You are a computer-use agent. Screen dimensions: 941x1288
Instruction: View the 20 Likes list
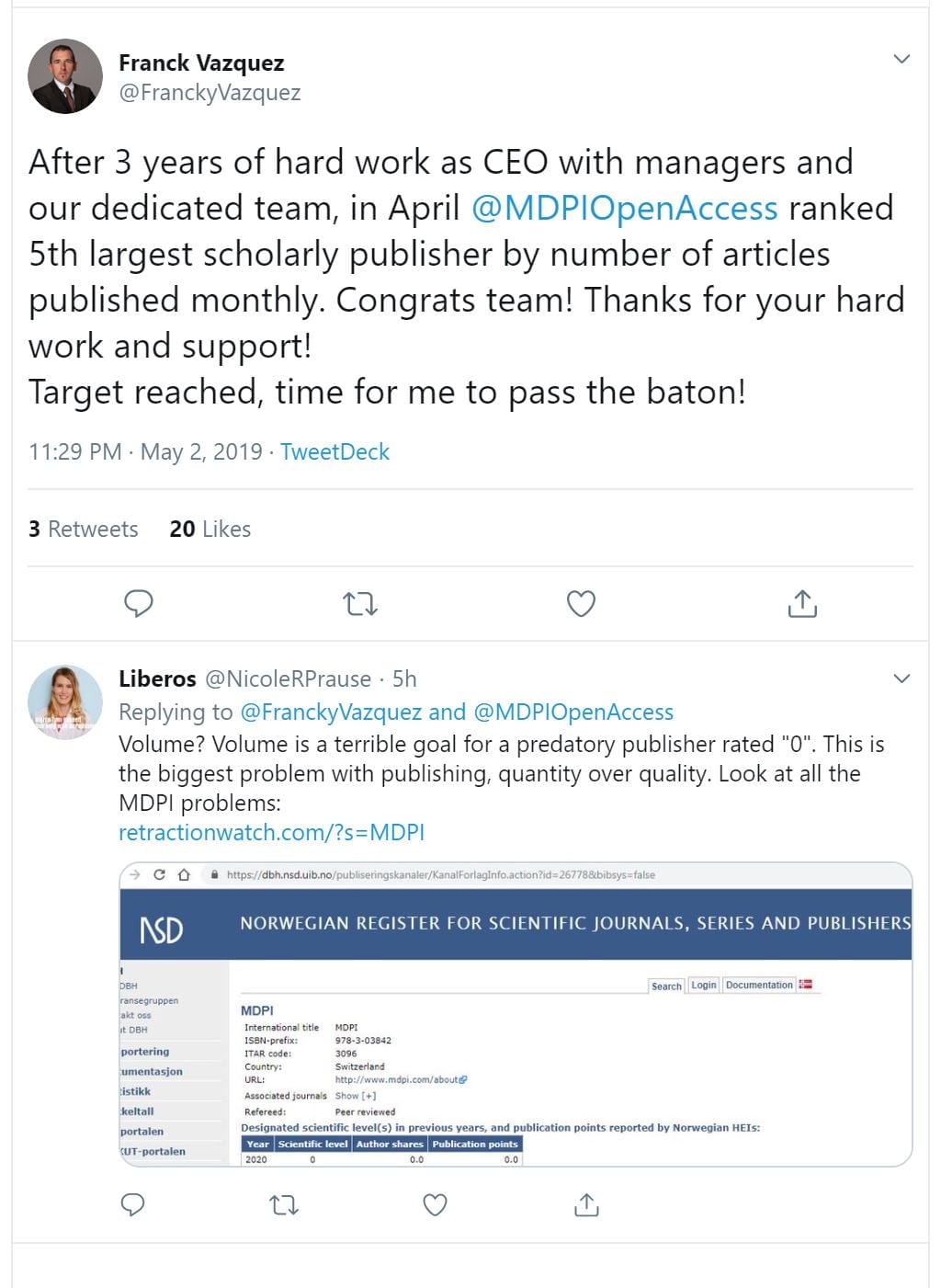point(210,529)
